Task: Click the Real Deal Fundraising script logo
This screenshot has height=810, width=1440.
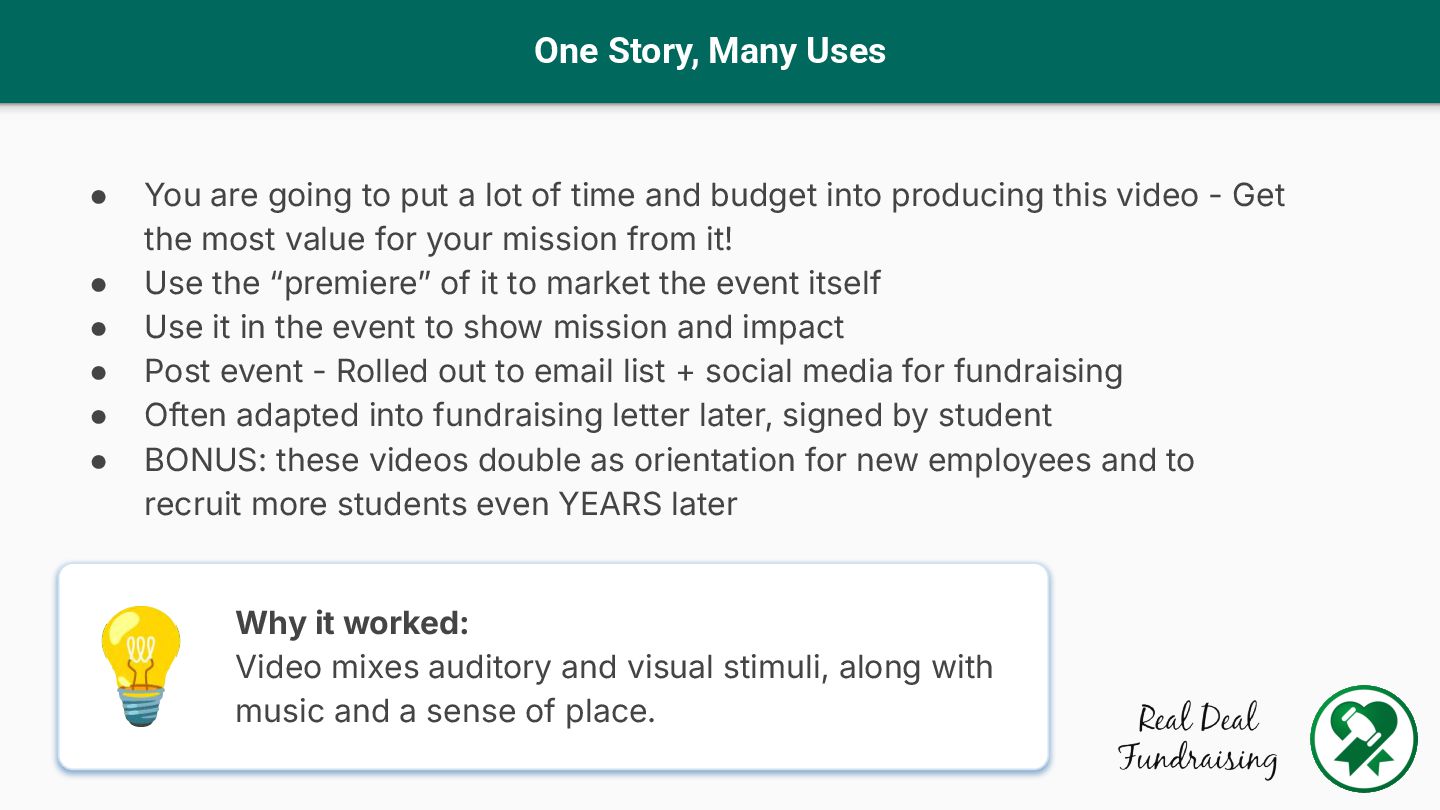Action: coord(1198,739)
